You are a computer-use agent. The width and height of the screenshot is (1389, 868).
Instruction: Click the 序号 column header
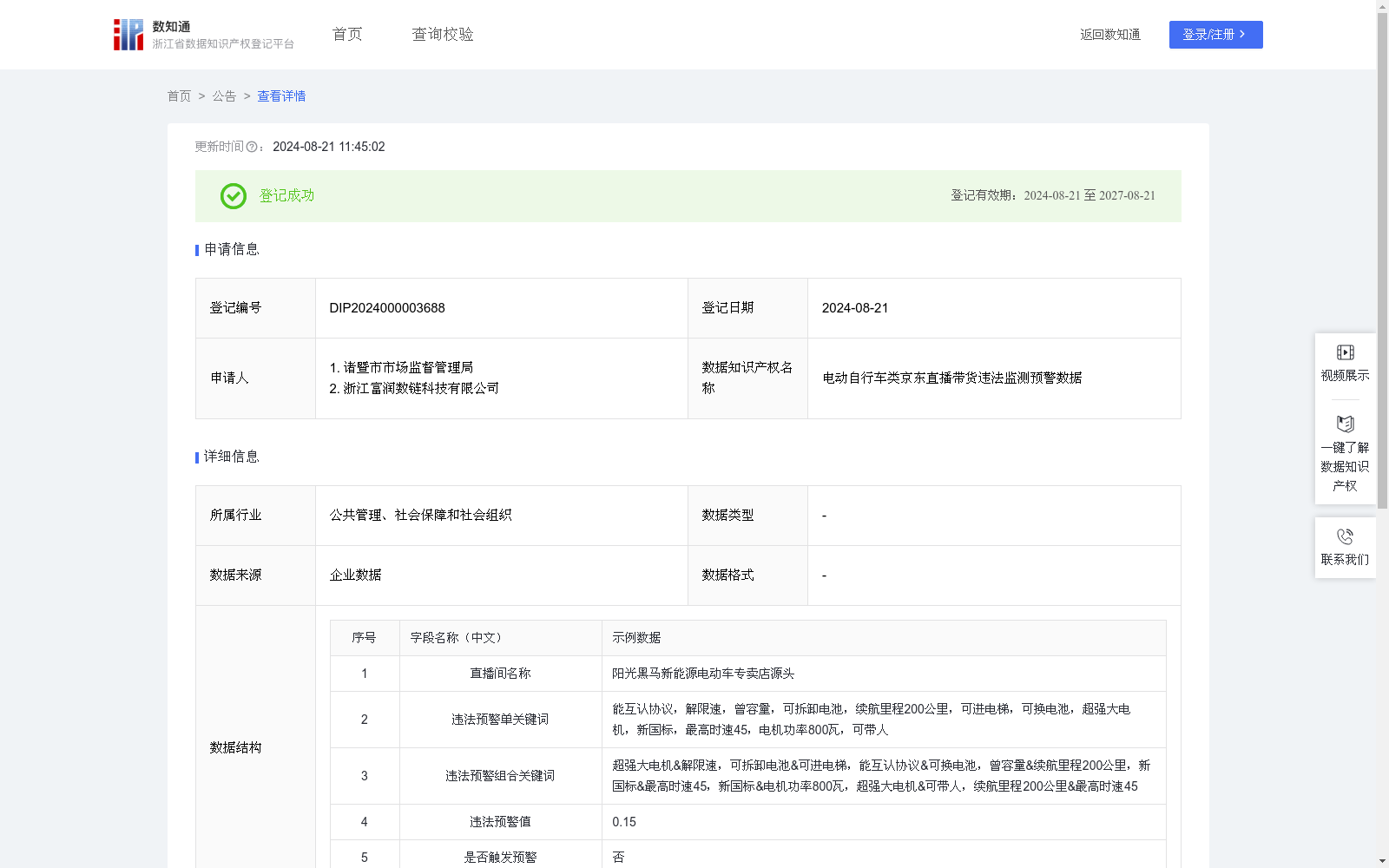[364, 638]
